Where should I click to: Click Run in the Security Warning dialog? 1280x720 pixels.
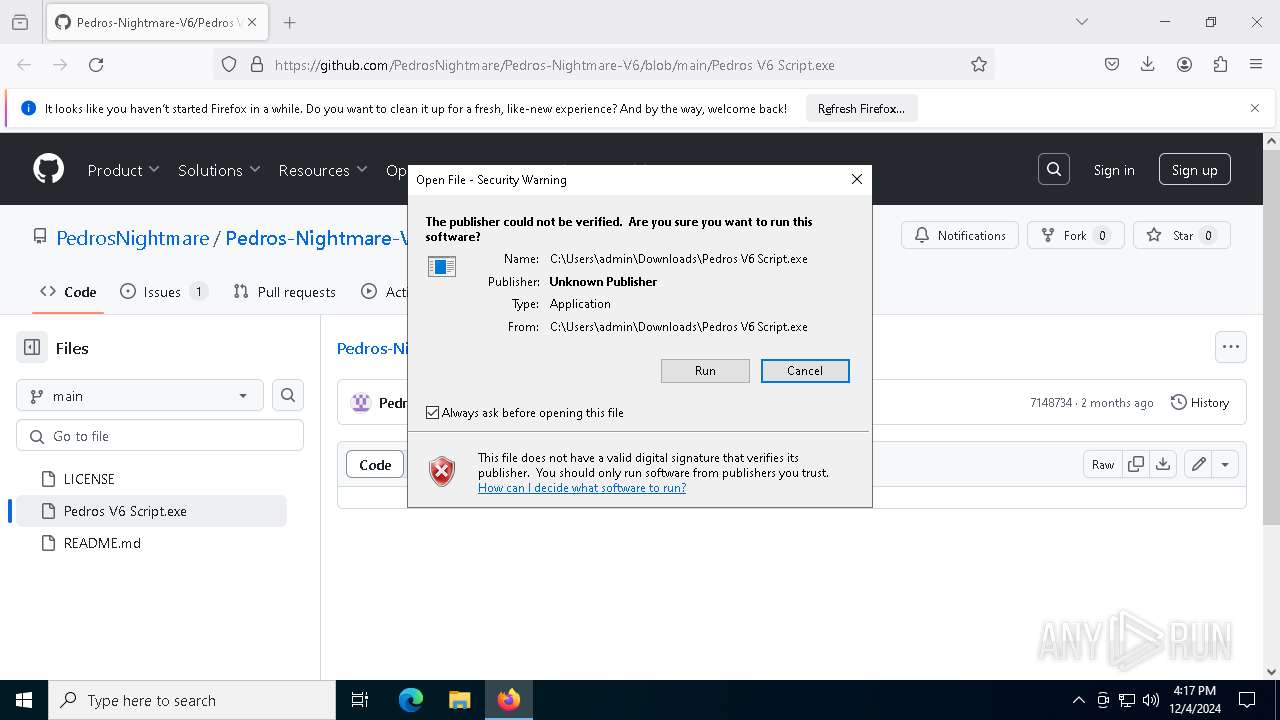pos(705,370)
